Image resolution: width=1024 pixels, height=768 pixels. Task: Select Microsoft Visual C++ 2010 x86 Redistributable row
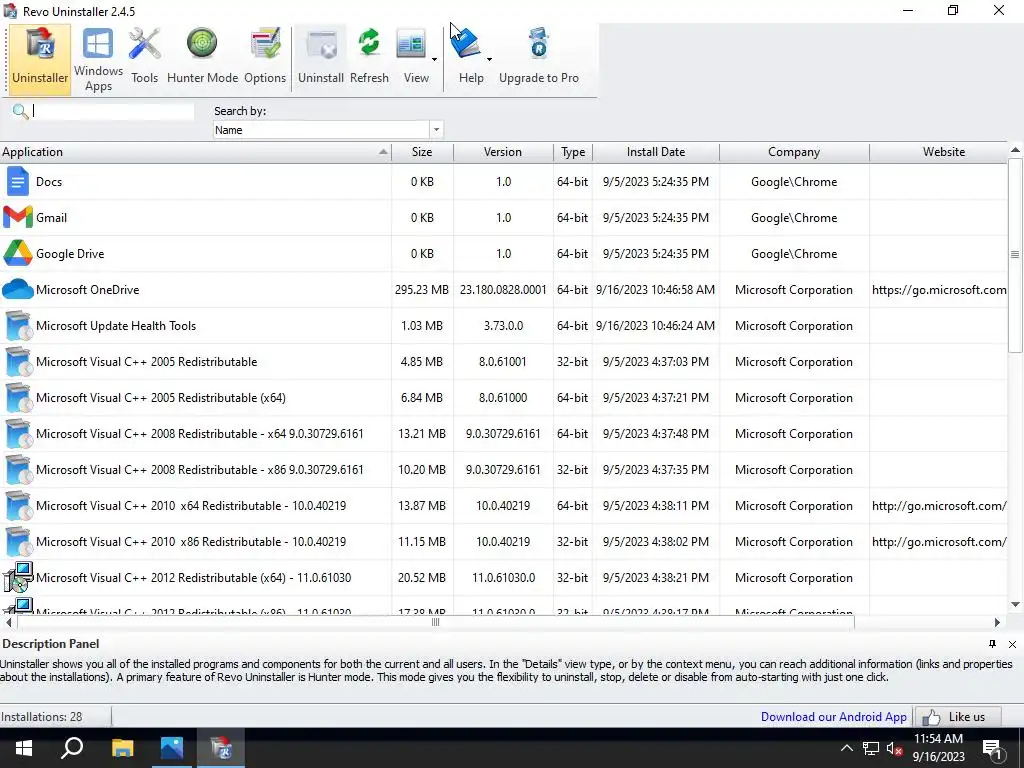coord(504,541)
